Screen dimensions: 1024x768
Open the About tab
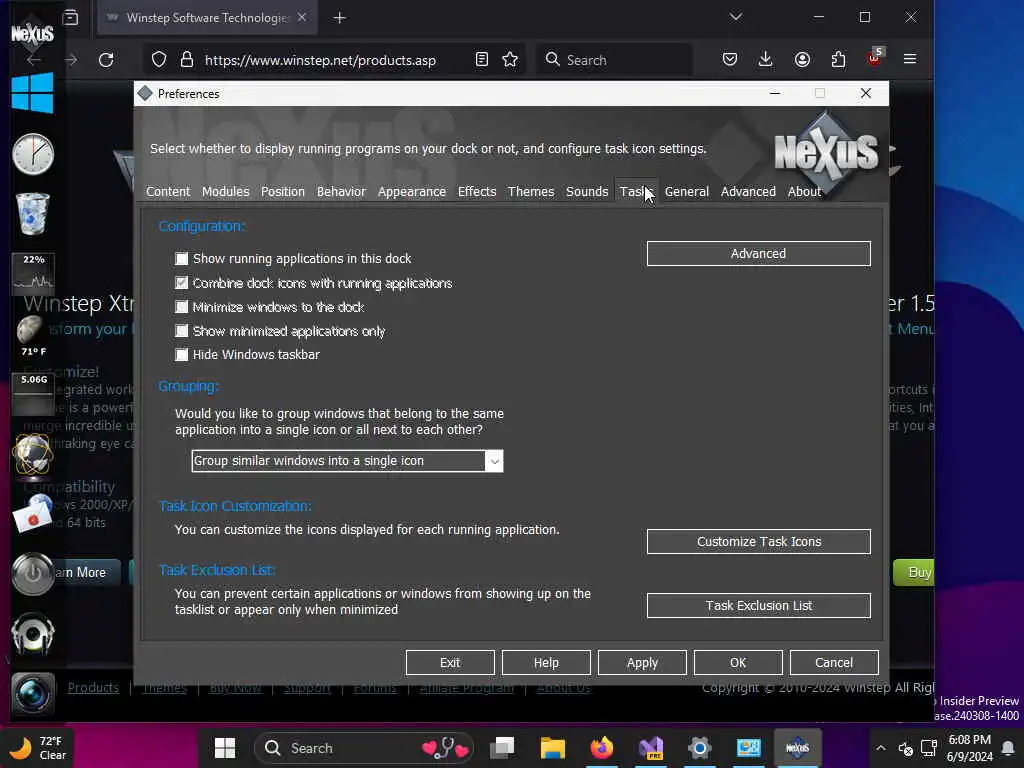(804, 191)
